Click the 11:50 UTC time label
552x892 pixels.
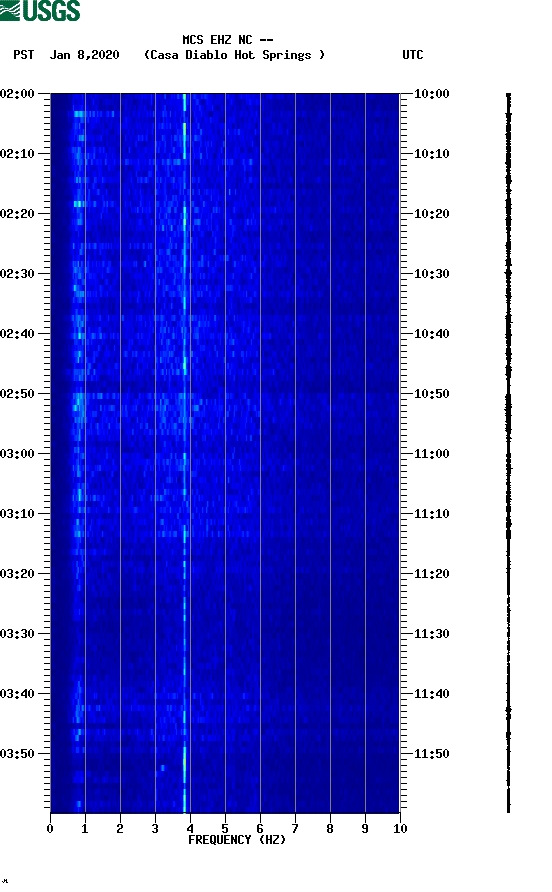pos(431,754)
